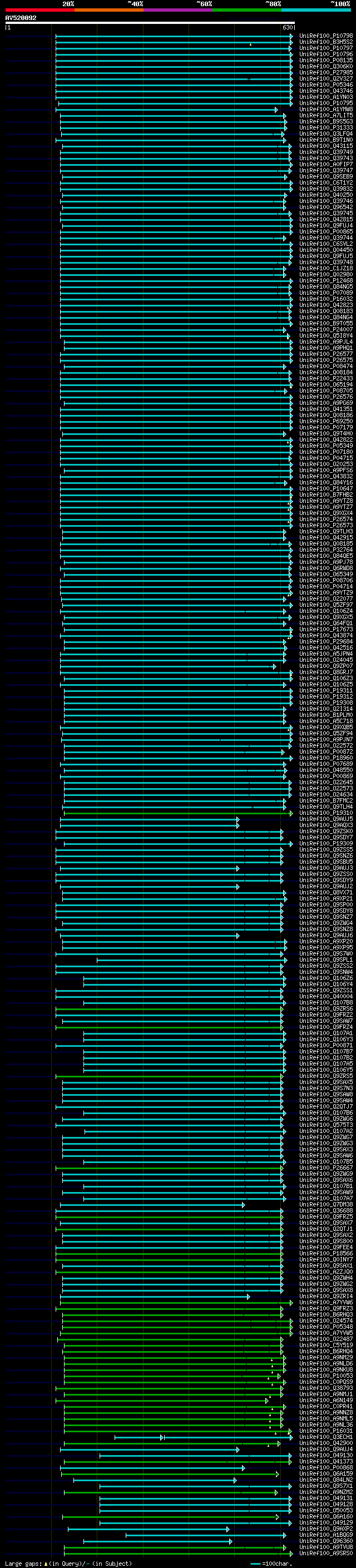This screenshot has height=1568, width=356.
Task: Select the UniRef100_P05348 label
Action: pos(326,1327)
